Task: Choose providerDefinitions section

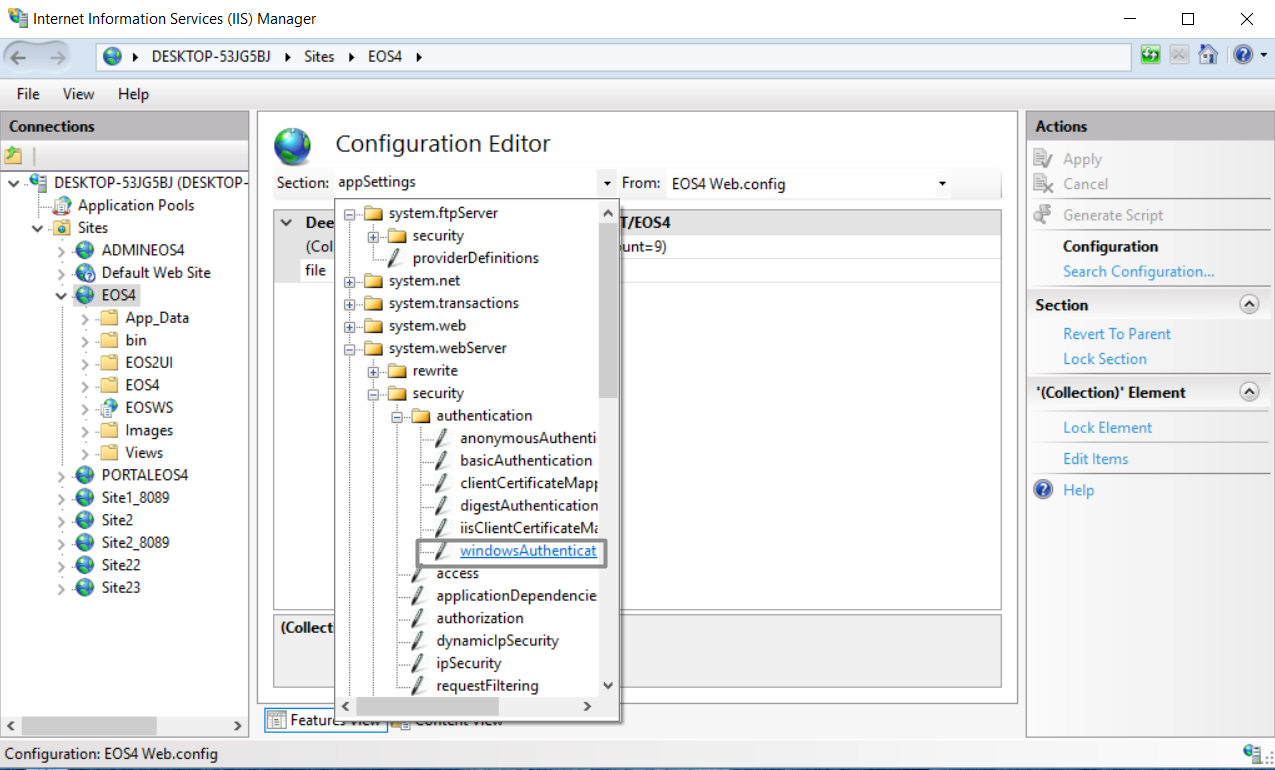Action: click(476, 258)
